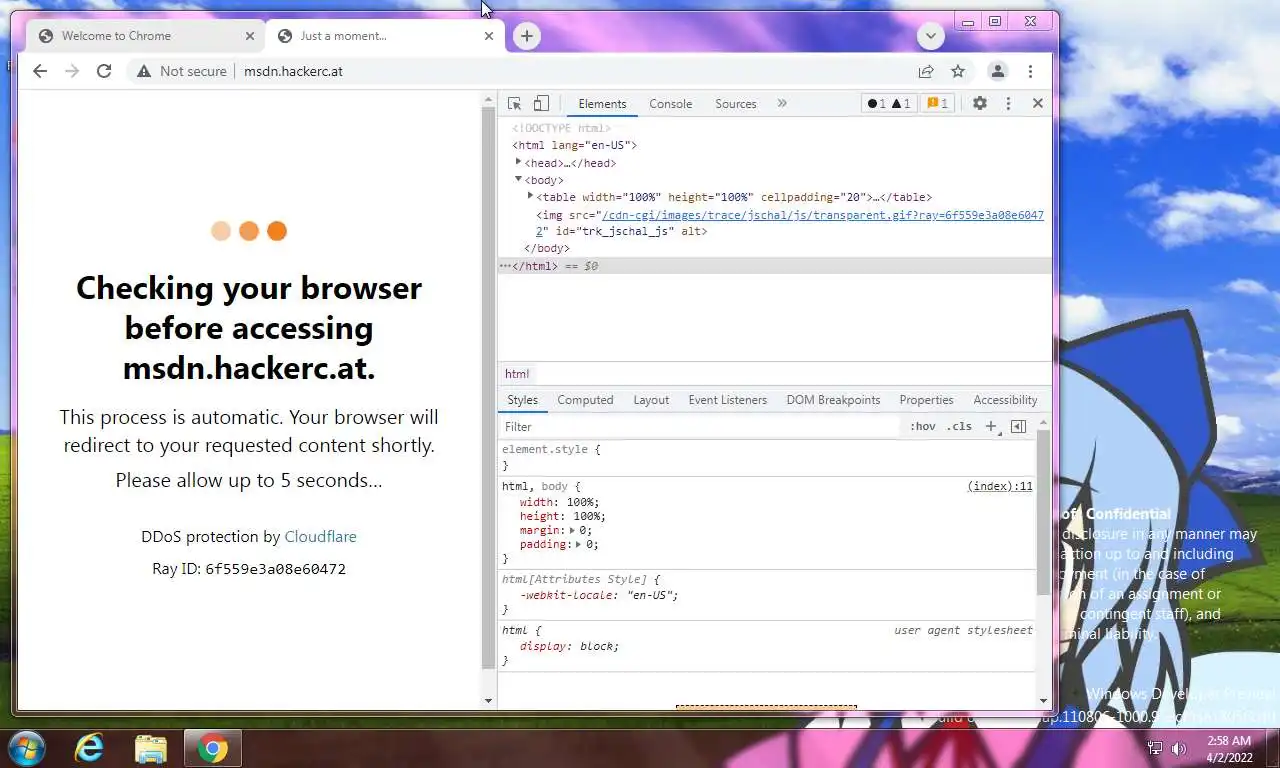Viewport: 1280px width, 768px height.
Task: Toggle the device toolbar icon
Action: 541,103
